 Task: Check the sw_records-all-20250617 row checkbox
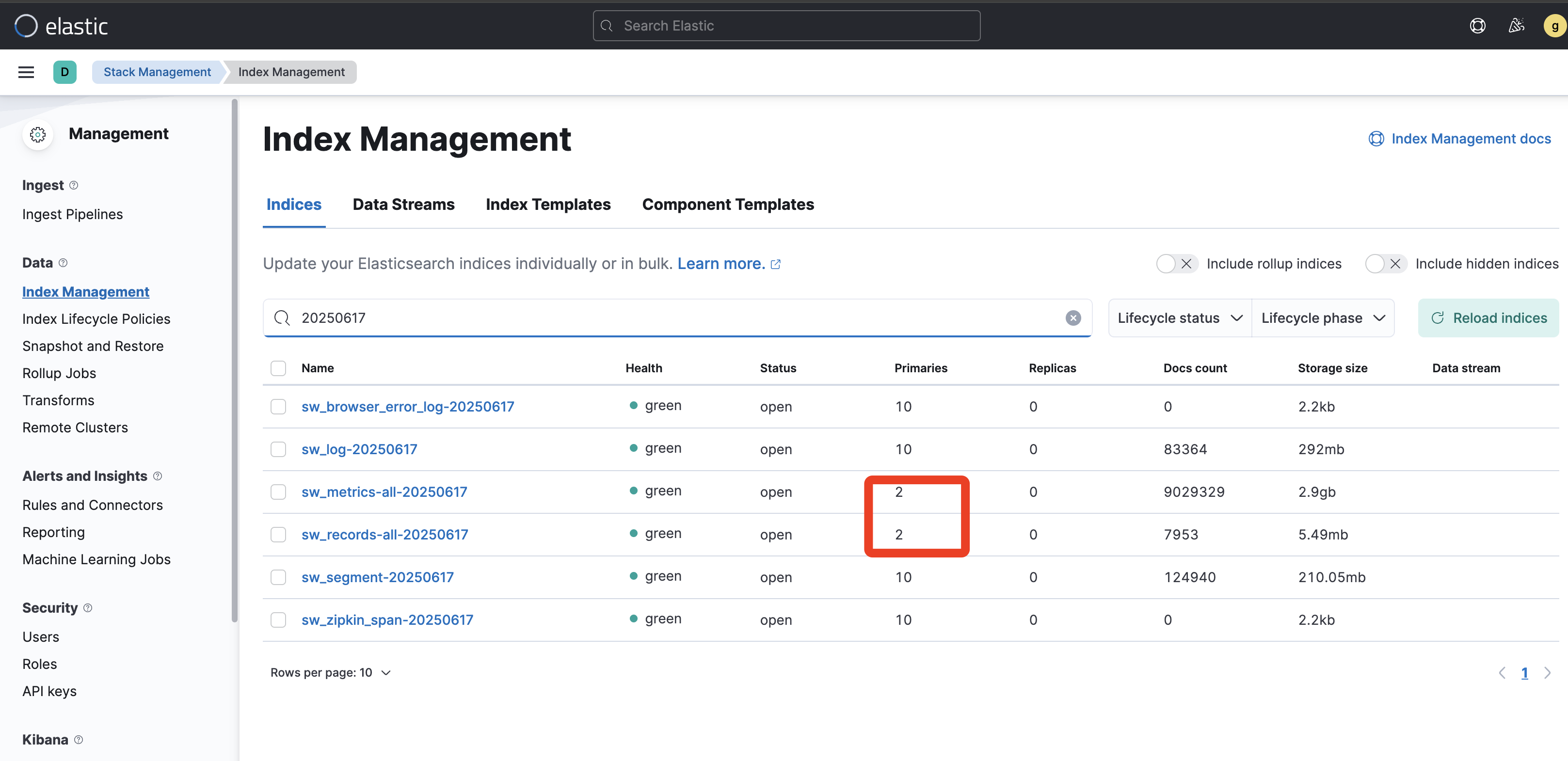pos(278,534)
